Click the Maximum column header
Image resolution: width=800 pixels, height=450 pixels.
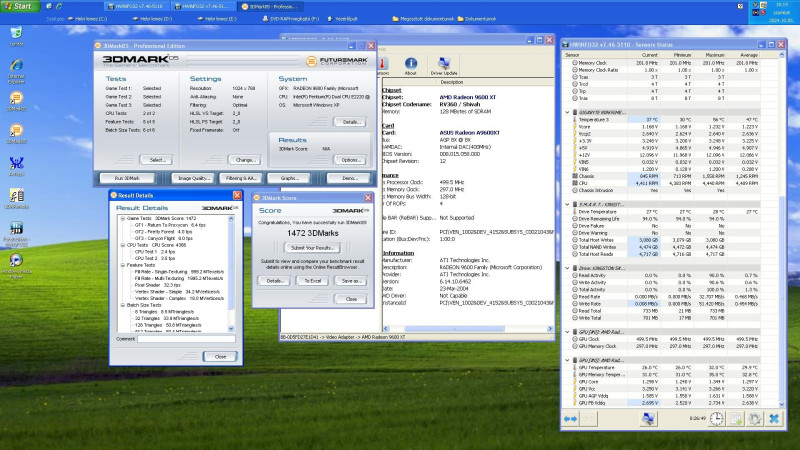pyautogui.click(x=709, y=55)
